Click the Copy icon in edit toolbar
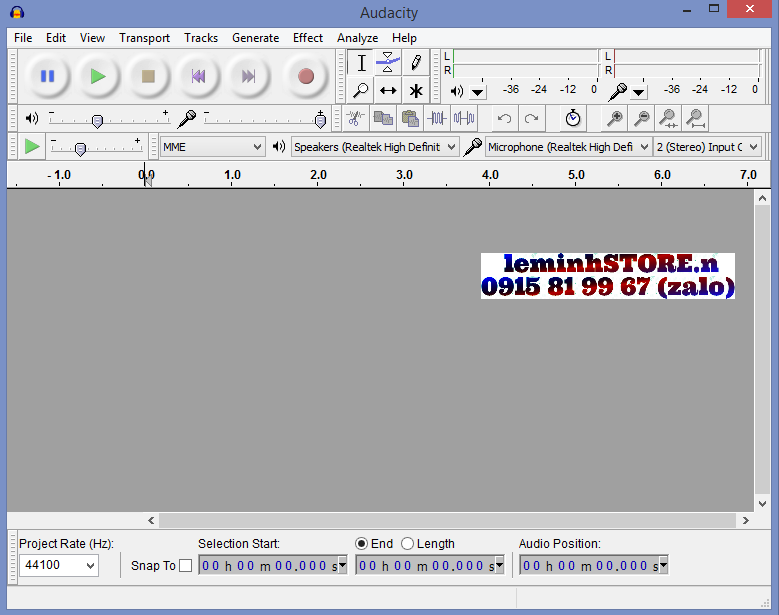Screen dimensions: 779x615 point(383,118)
